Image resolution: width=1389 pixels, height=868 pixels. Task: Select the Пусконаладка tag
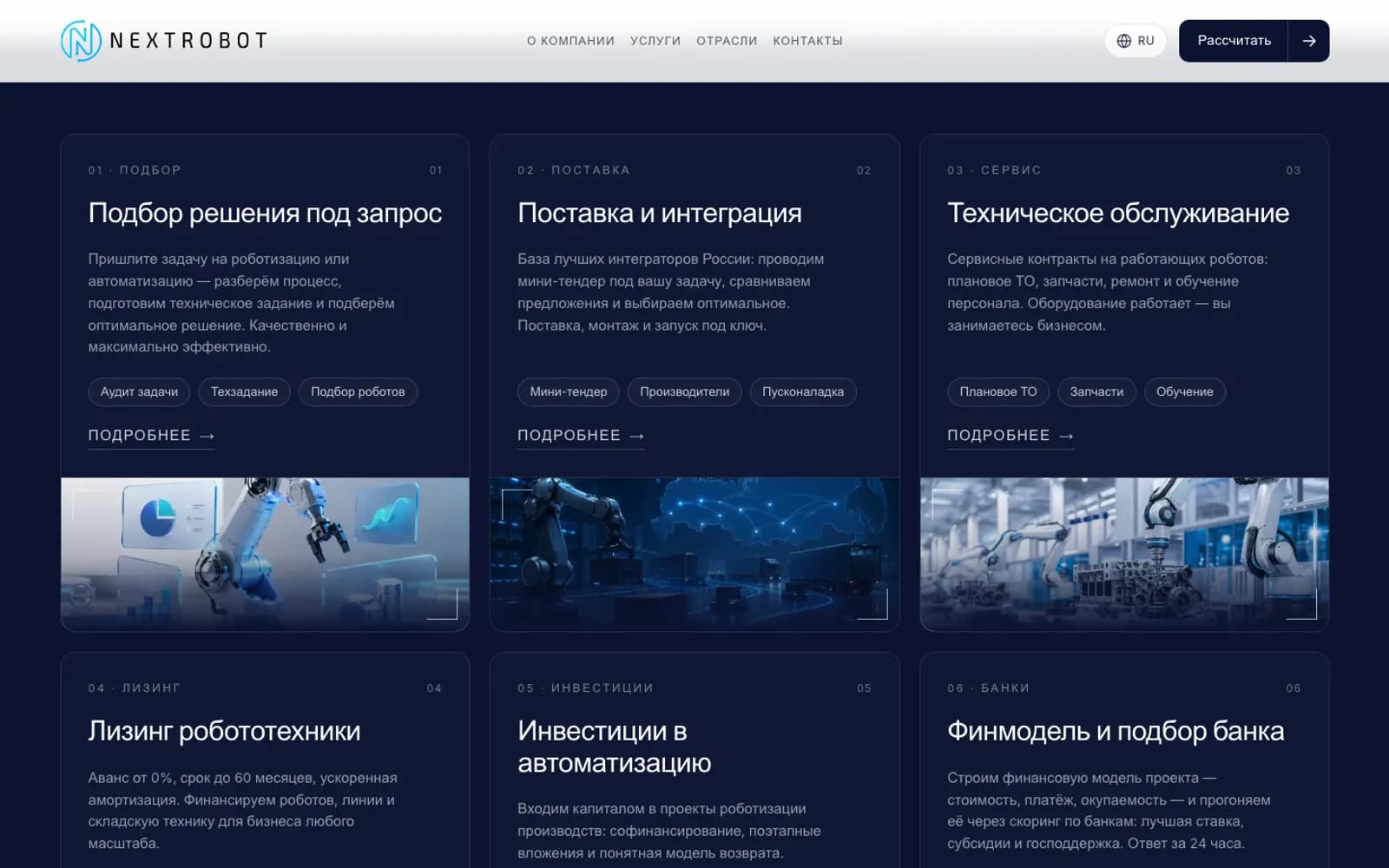[803, 391]
